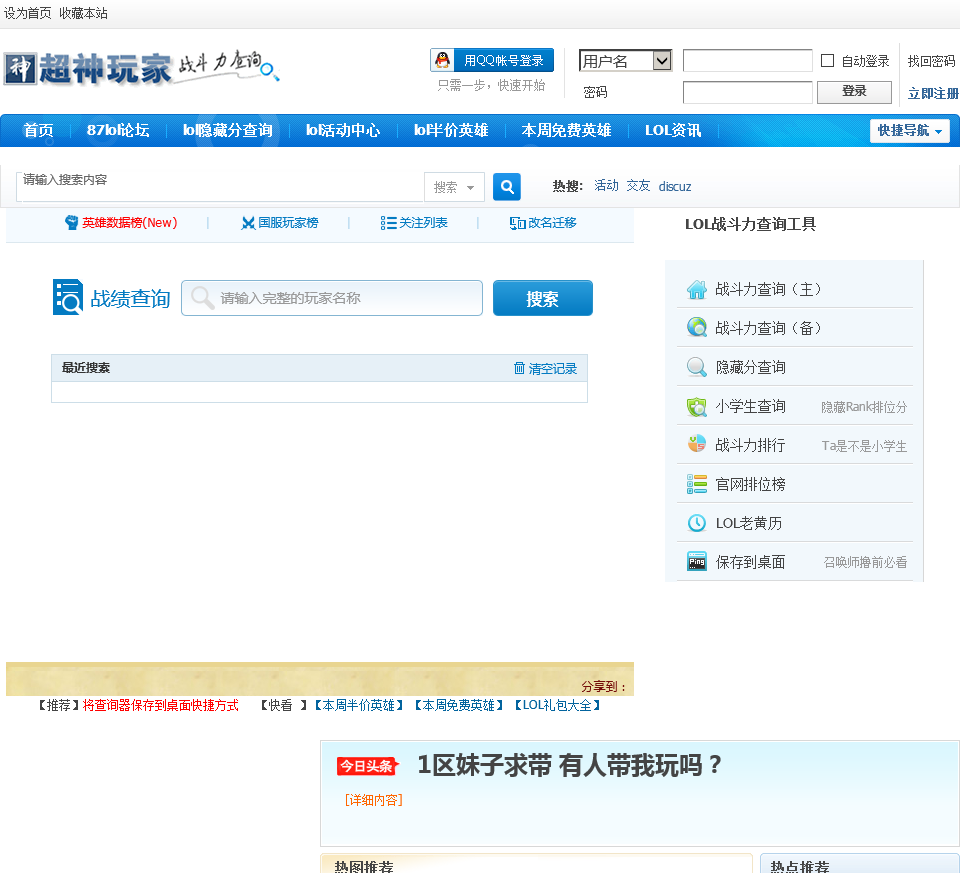Click the globe icon for 战斗力查询（备）
This screenshot has height=873, width=960.
coord(697,328)
